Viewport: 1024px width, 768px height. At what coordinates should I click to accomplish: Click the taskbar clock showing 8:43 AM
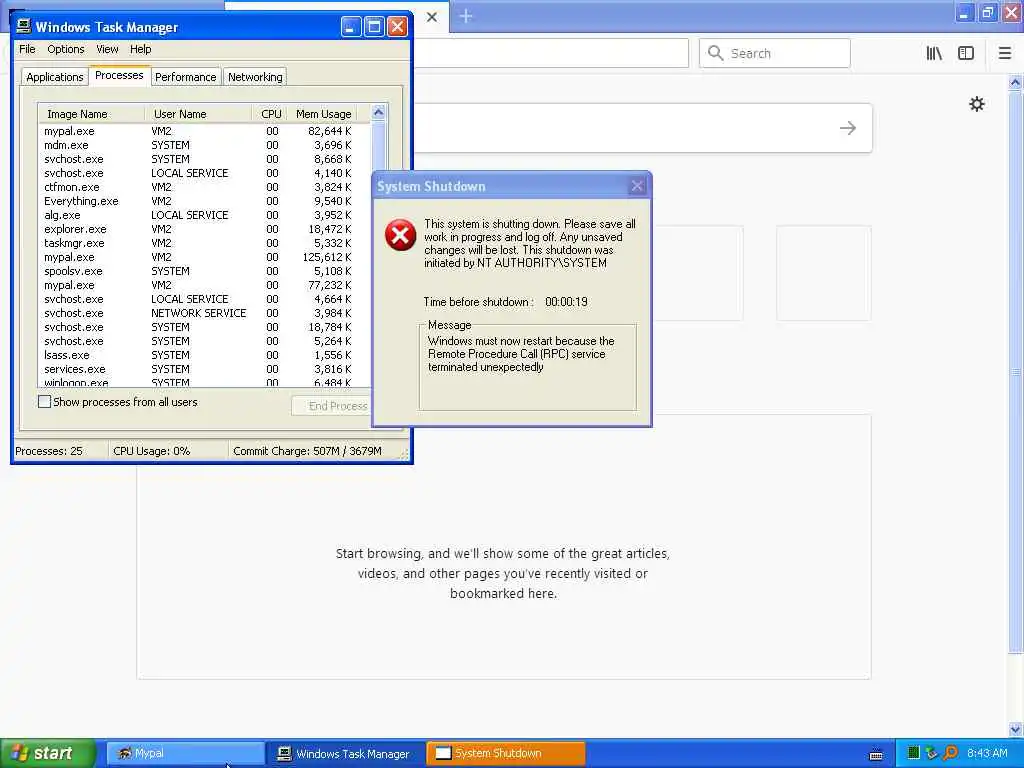click(x=987, y=753)
